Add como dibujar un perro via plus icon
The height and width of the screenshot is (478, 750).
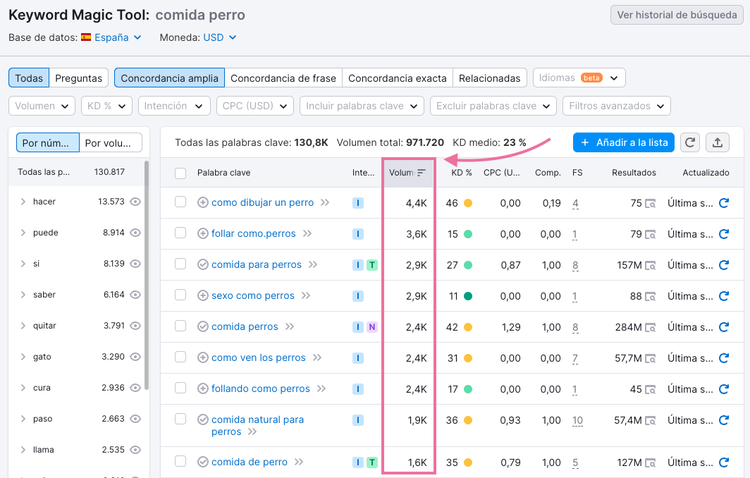tap(203, 202)
